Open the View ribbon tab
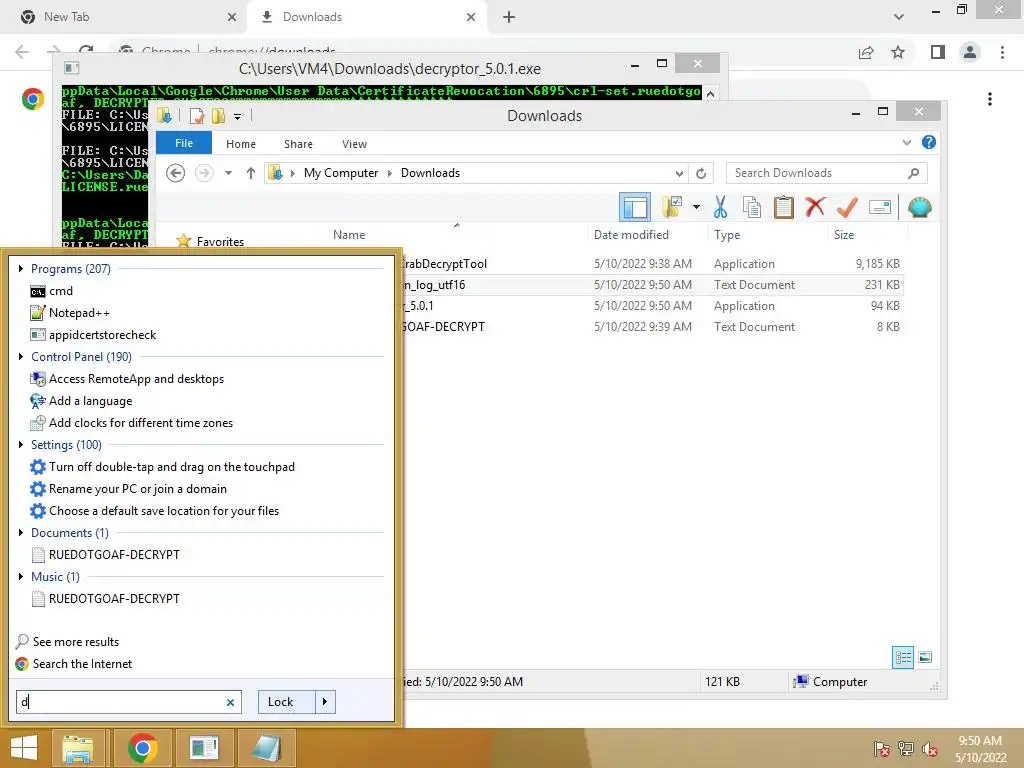This screenshot has width=1024, height=768. (x=354, y=144)
